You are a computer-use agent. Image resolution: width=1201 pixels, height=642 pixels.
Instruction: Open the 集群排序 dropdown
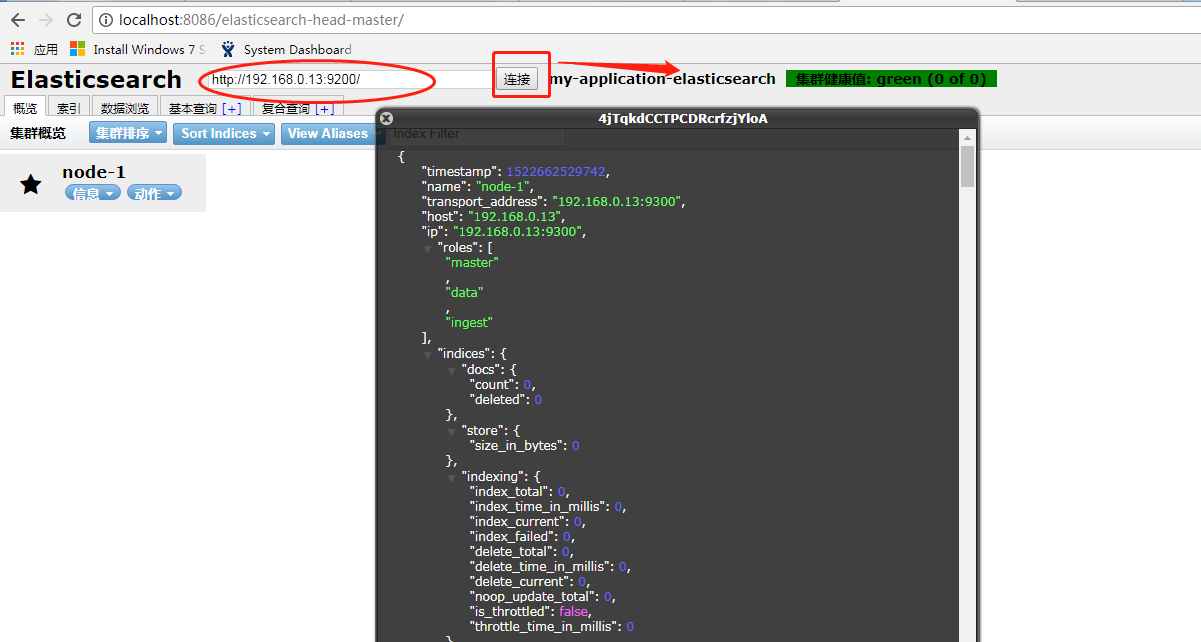pos(129,133)
